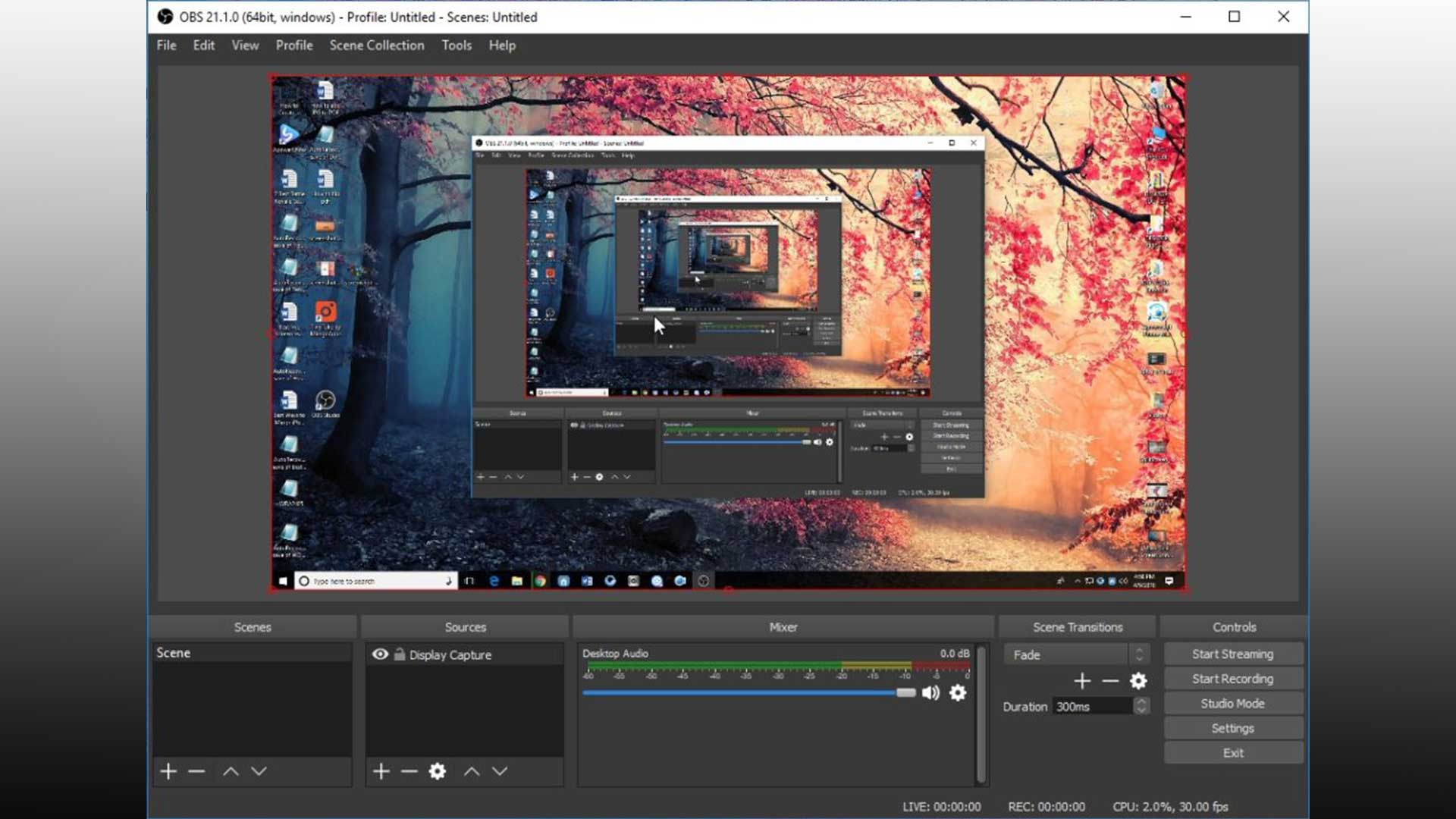Screen dimensions: 1456x819
Task: Adjust the Desktop Audio volume slider
Action: pyautogui.click(x=749, y=692)
